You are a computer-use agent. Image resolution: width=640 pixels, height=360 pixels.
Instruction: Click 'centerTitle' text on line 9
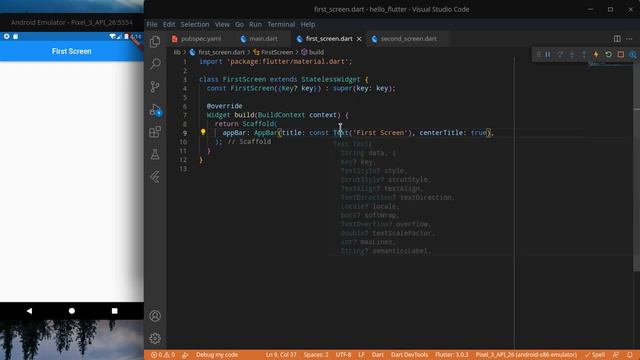pos(441,133)
